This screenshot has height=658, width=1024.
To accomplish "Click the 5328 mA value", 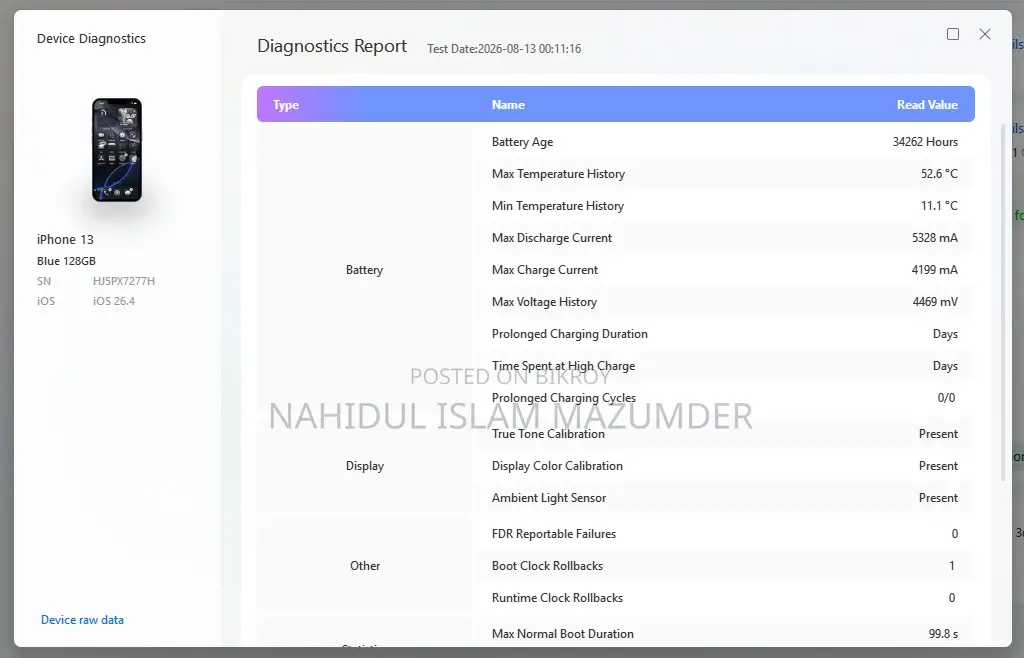I will click(x=935, y=238).
